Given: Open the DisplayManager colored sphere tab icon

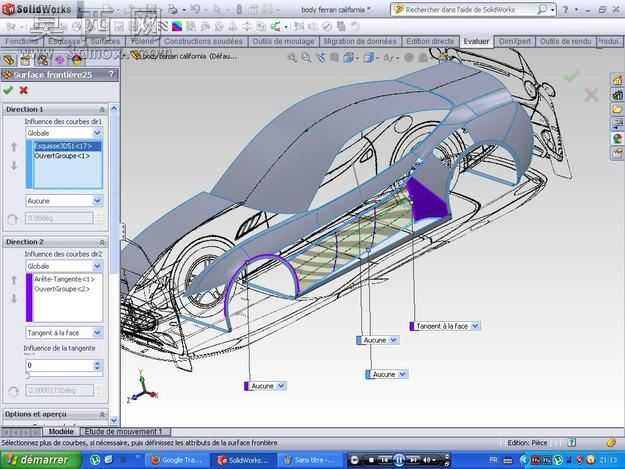Looking at the screenshot, I should click(x=77, y=60).
